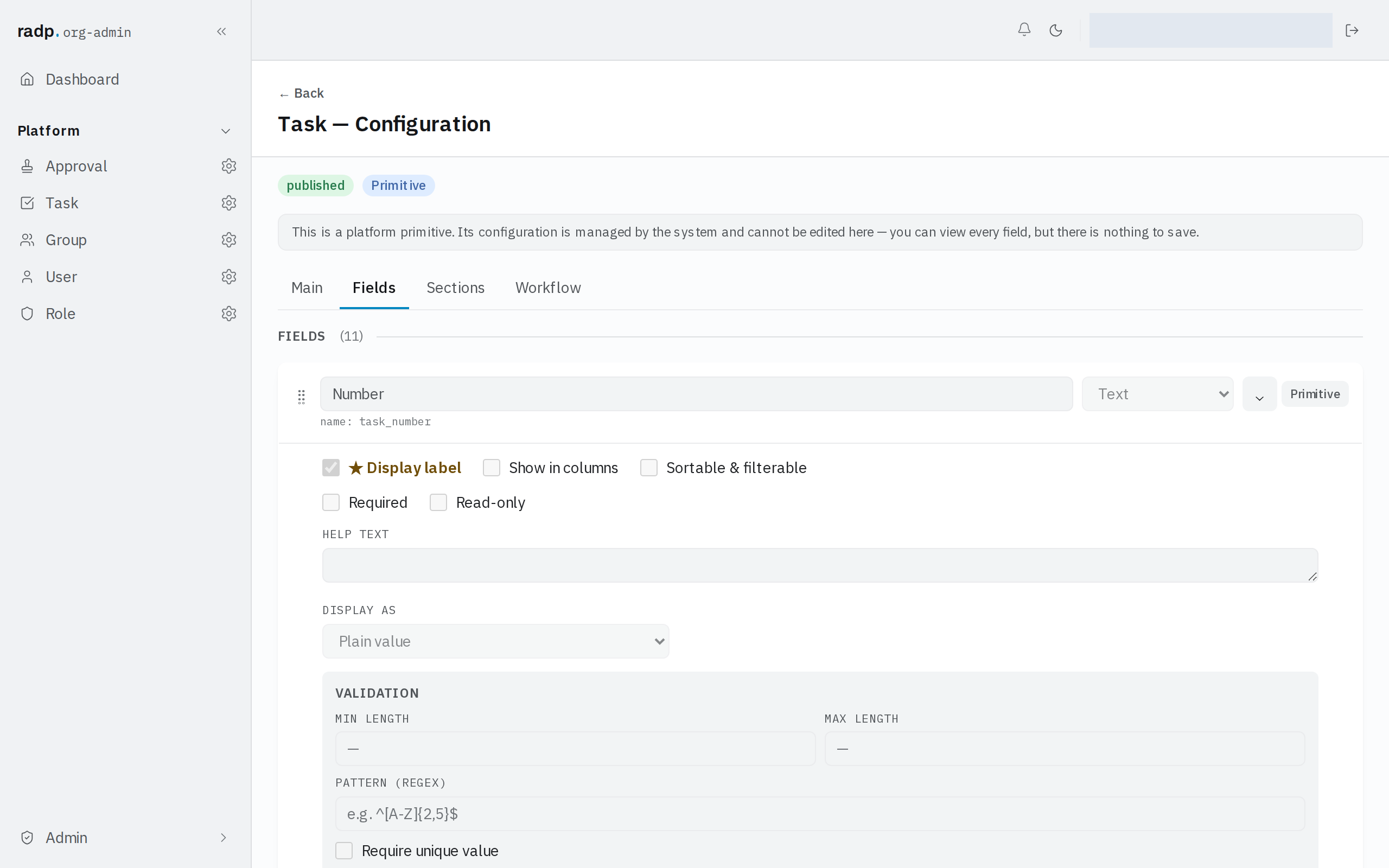Toggle dark mode moon icon
The height and width of the screenshot is (868, 1389).
coord(1055,30)
